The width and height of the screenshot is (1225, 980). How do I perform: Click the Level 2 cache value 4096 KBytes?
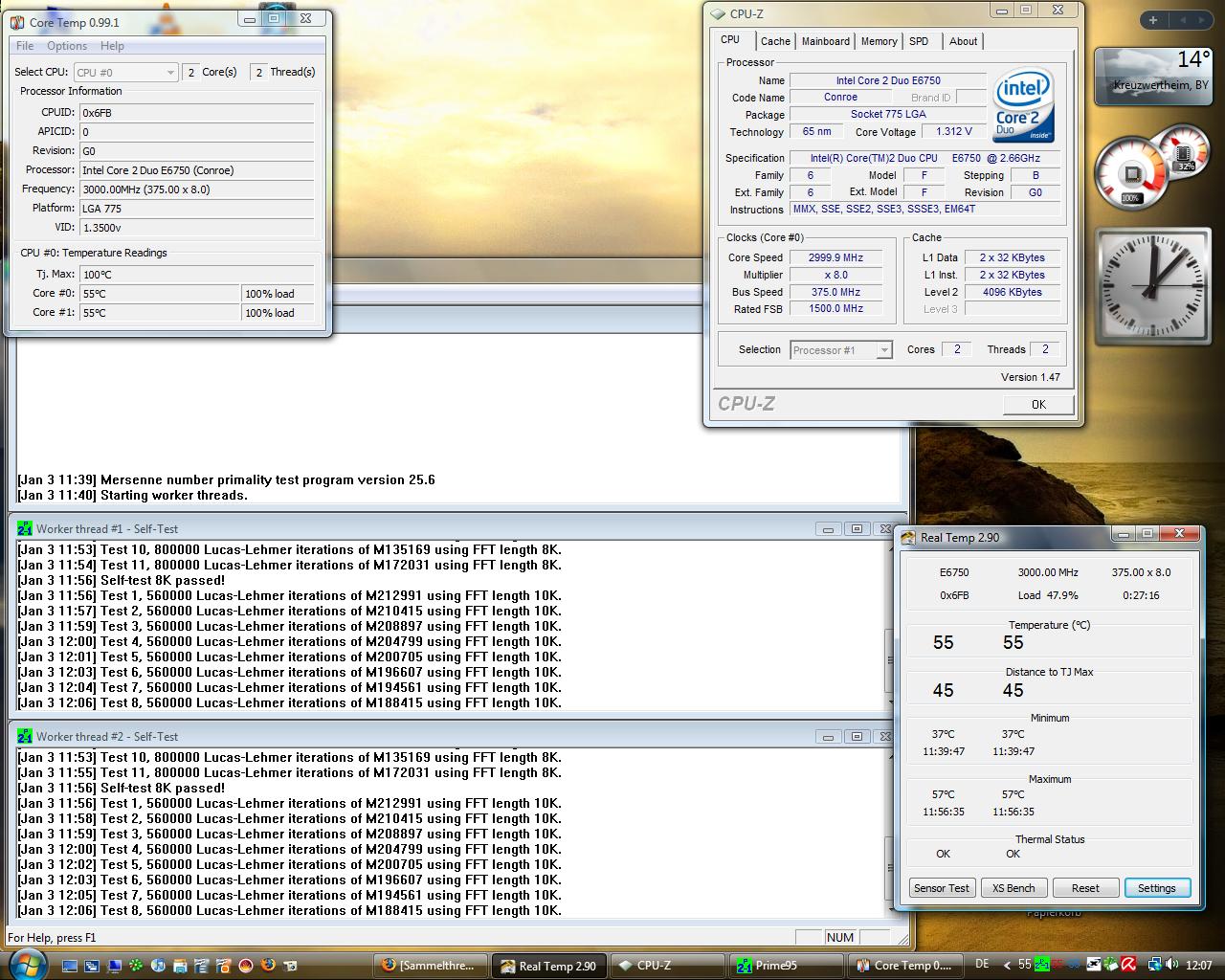[x=1012, y=292]
